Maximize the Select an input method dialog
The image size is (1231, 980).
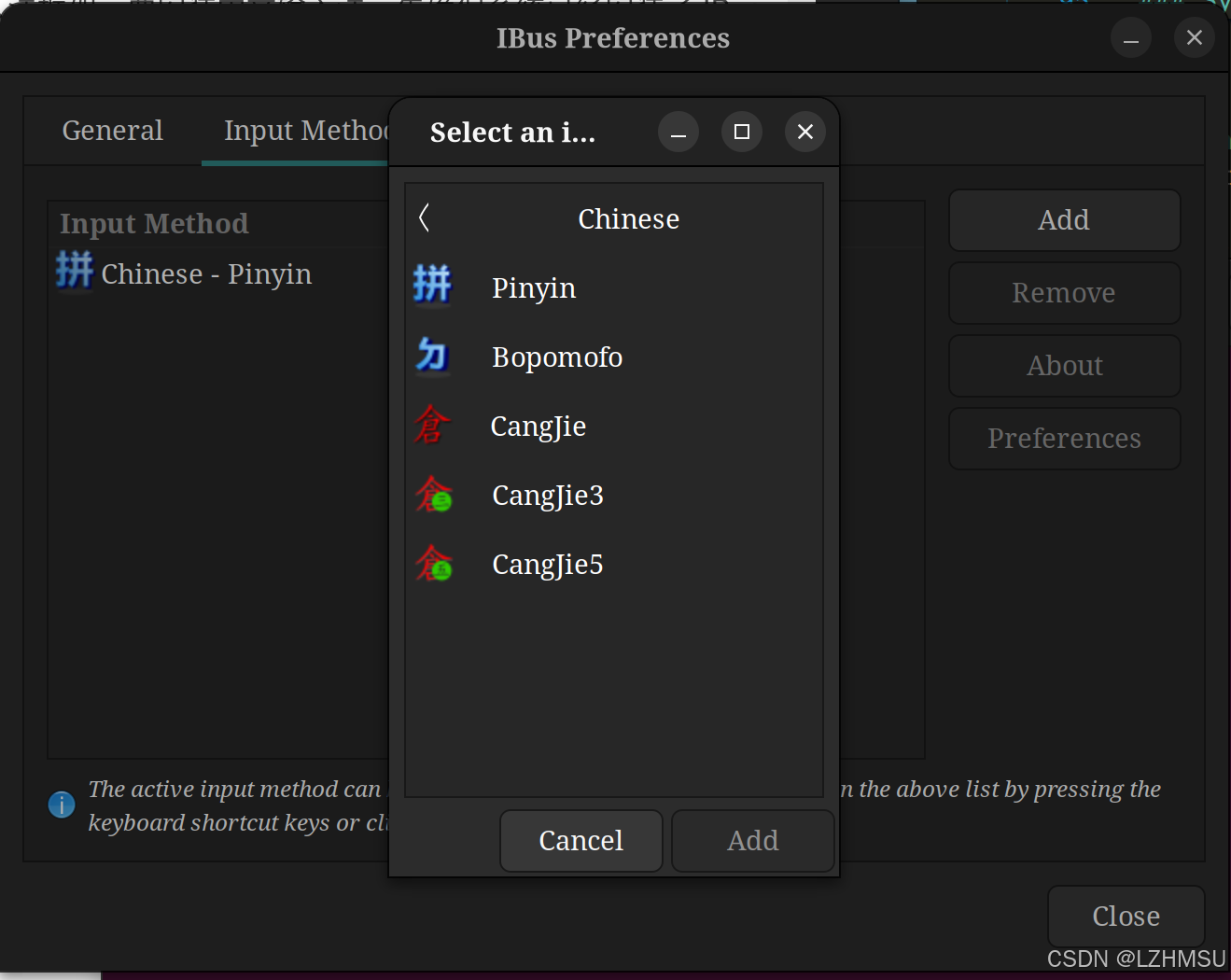click(x=742, y=132)
